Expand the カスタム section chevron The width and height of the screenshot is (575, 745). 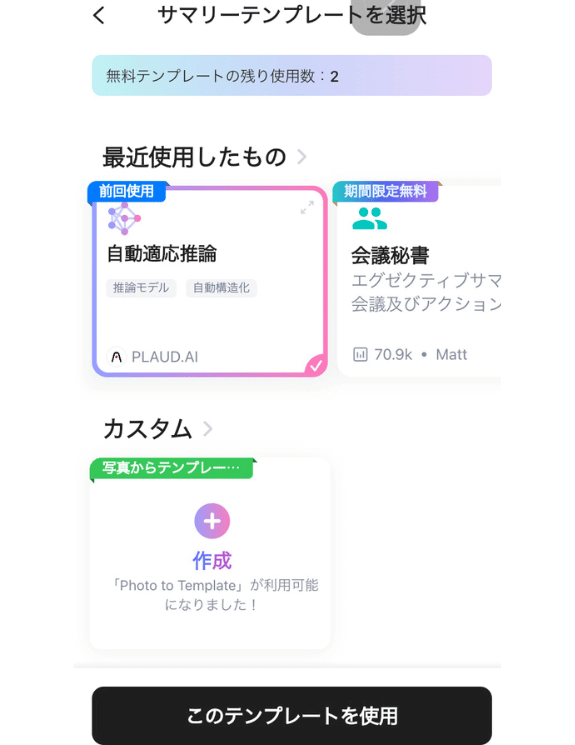[208, 429]
